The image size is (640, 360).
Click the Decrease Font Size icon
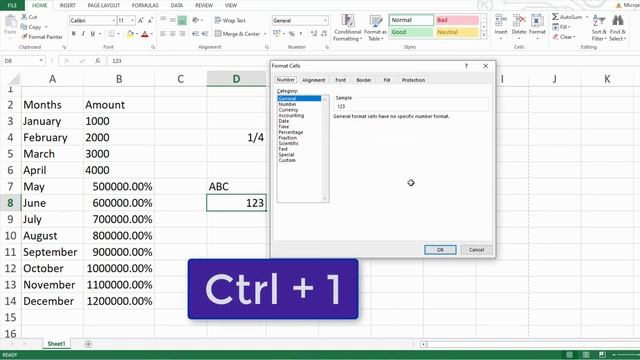tap(150, 20)
